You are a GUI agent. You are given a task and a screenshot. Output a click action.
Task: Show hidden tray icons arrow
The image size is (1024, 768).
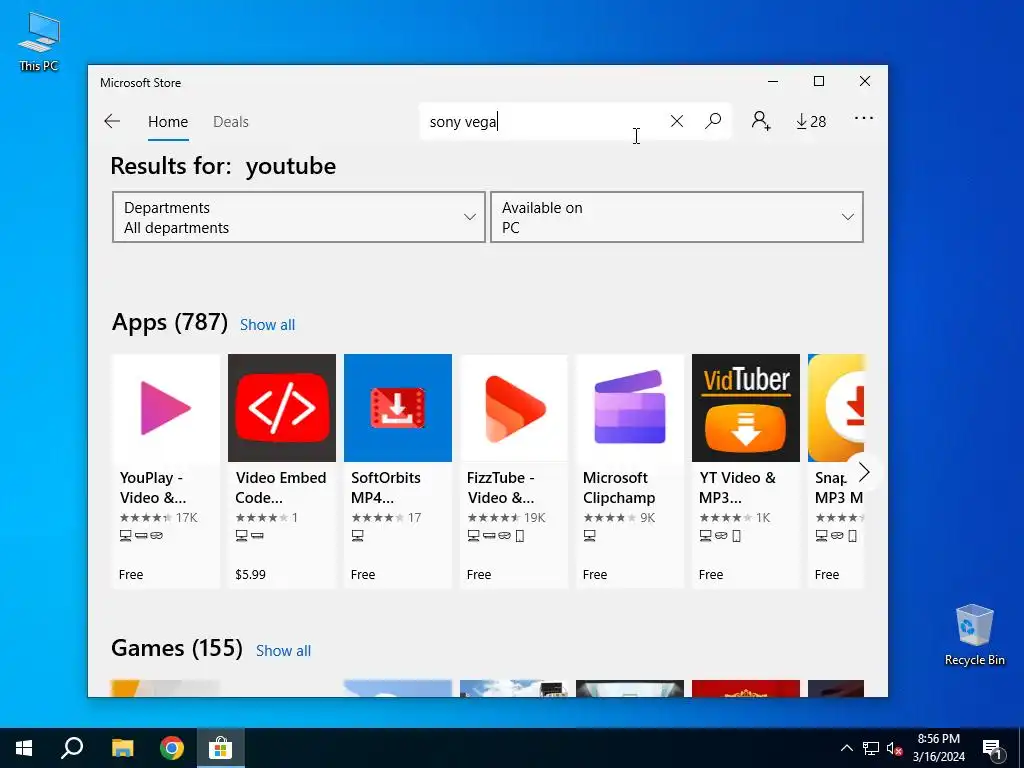846,748
